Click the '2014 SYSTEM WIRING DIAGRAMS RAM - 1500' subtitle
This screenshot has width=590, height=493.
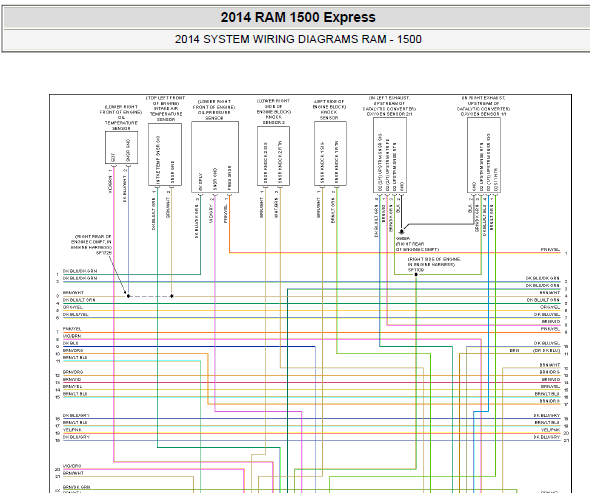[x=298, y=39]
